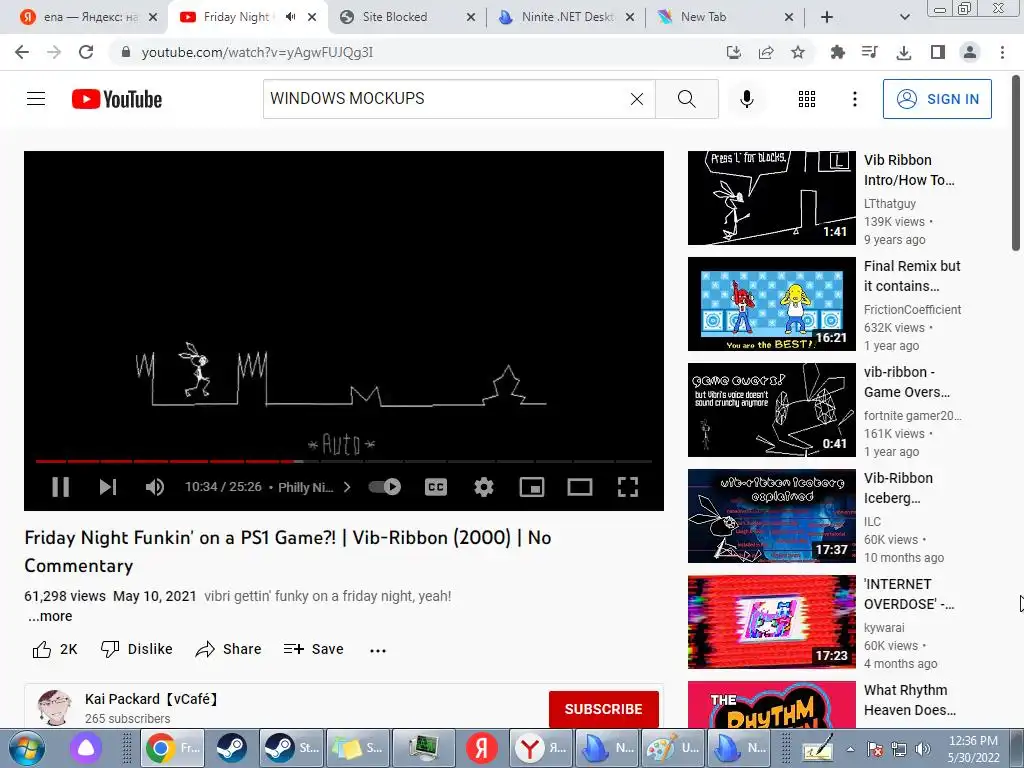The width and height of the screenshot is (1024, 768).
Task: Toggle closed captions CC
Action: click(436, 487)
